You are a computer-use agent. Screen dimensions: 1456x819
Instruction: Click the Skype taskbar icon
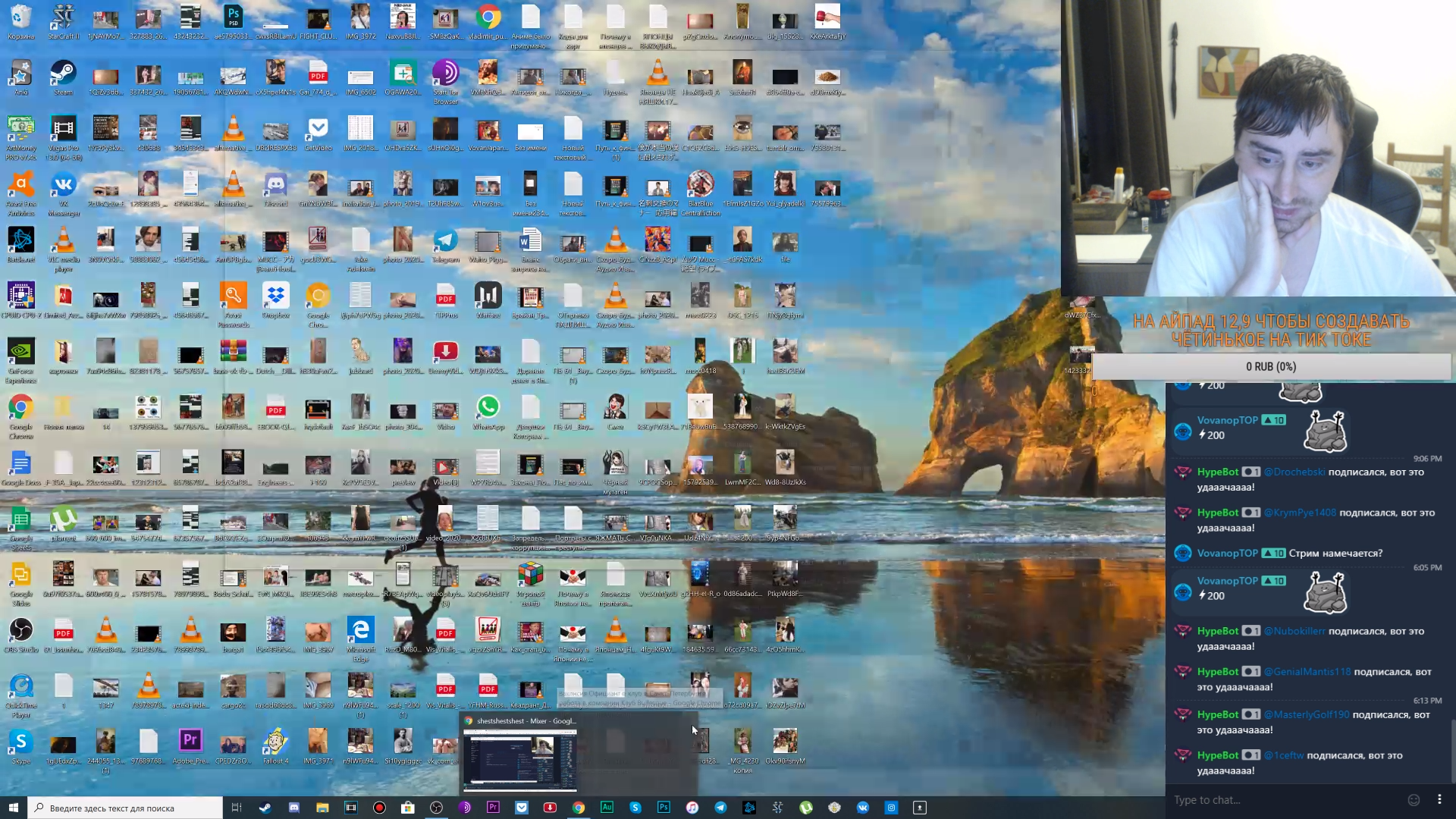[635, 808]
